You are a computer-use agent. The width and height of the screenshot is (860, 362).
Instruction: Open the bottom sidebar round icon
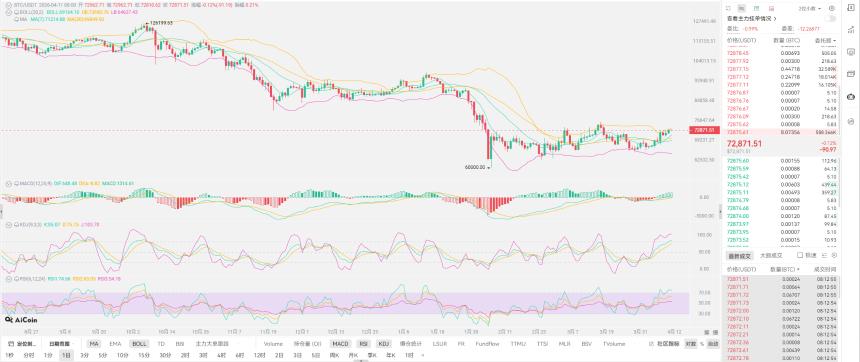click(x=851, y=121)
